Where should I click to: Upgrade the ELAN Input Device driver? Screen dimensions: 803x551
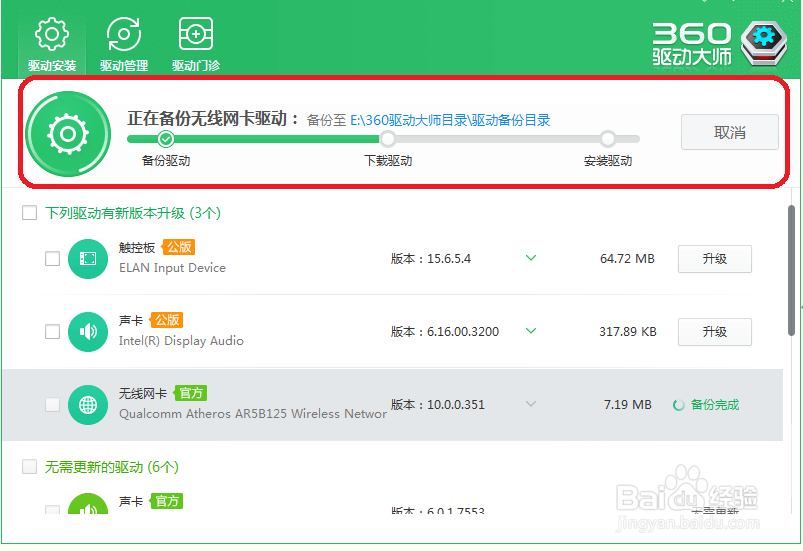tap(715, 259)
